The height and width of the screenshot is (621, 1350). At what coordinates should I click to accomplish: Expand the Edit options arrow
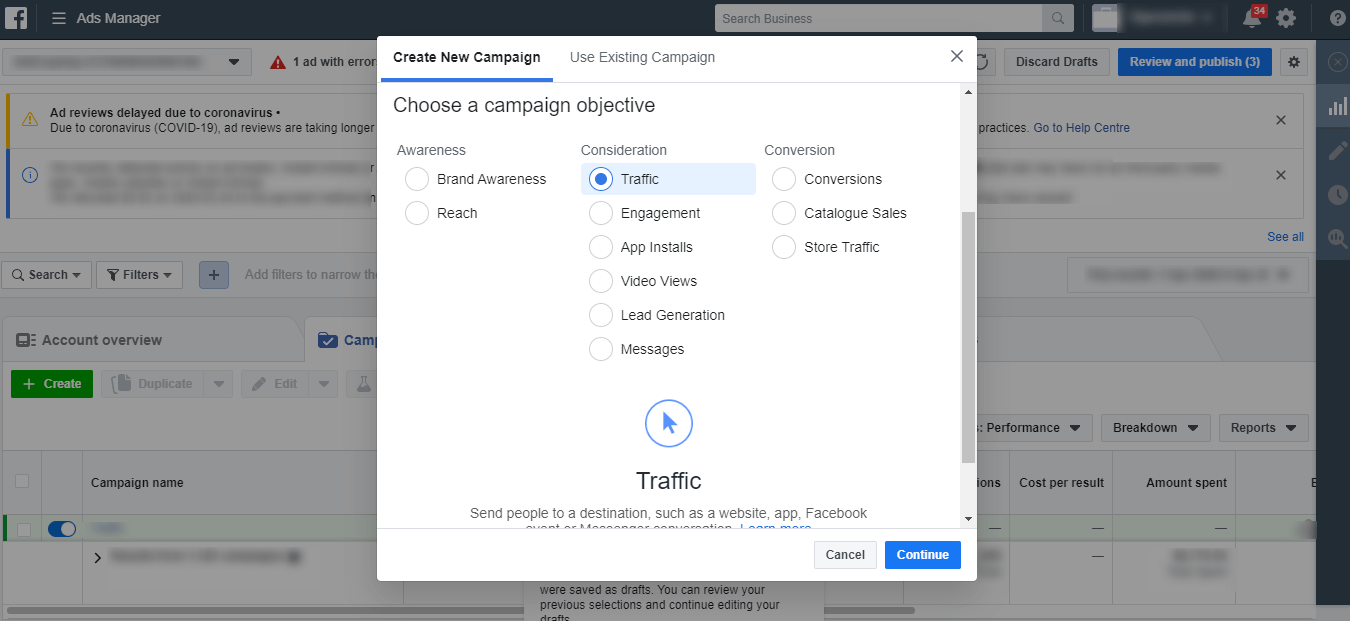click(324, 384)
